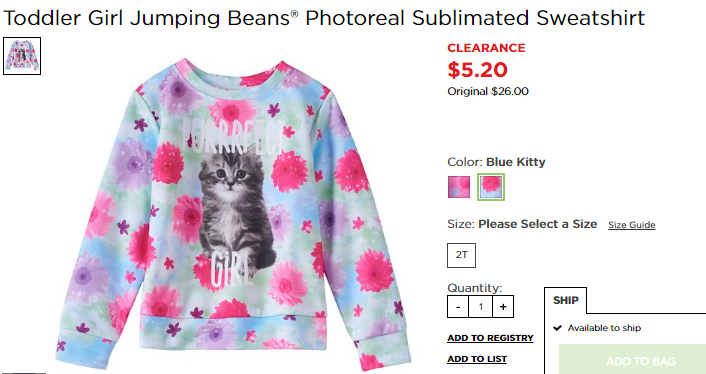Click the Available to ship text

coord(604,328)
